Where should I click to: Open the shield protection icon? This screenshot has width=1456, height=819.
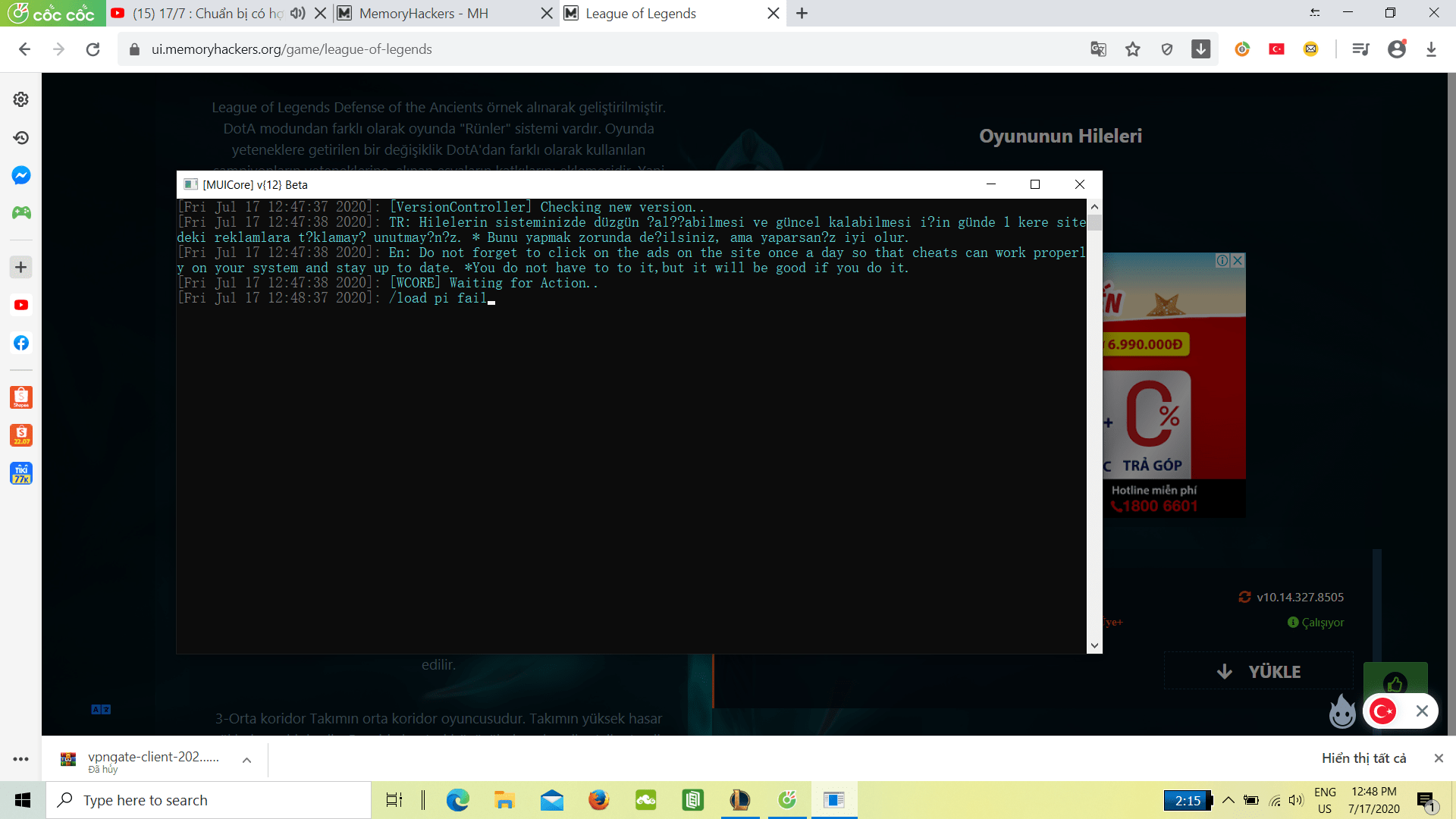1167,49
